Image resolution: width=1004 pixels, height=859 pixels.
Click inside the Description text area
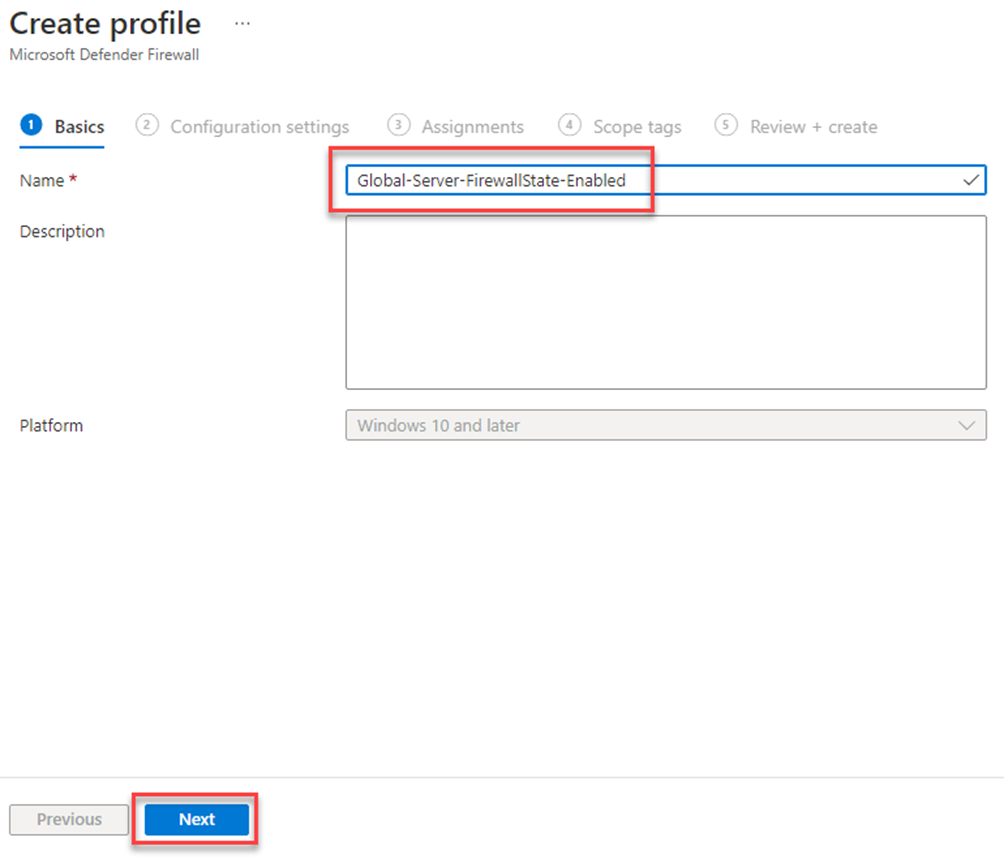point(665,302)
